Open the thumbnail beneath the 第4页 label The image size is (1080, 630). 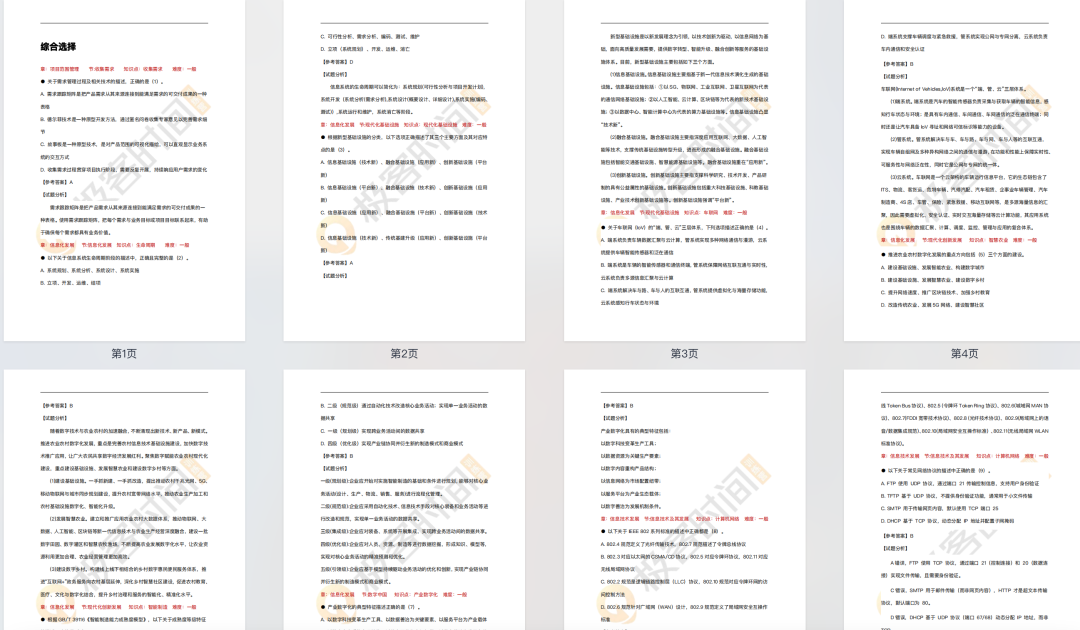[x=962, y=500]
